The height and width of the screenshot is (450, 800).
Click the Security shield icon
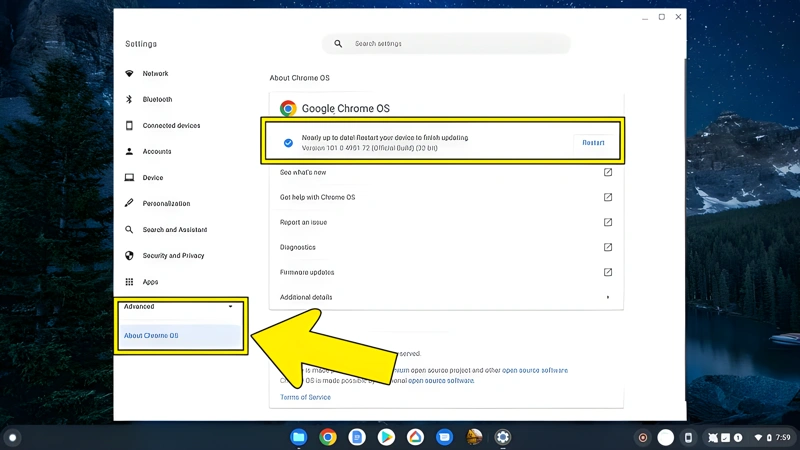129,256
